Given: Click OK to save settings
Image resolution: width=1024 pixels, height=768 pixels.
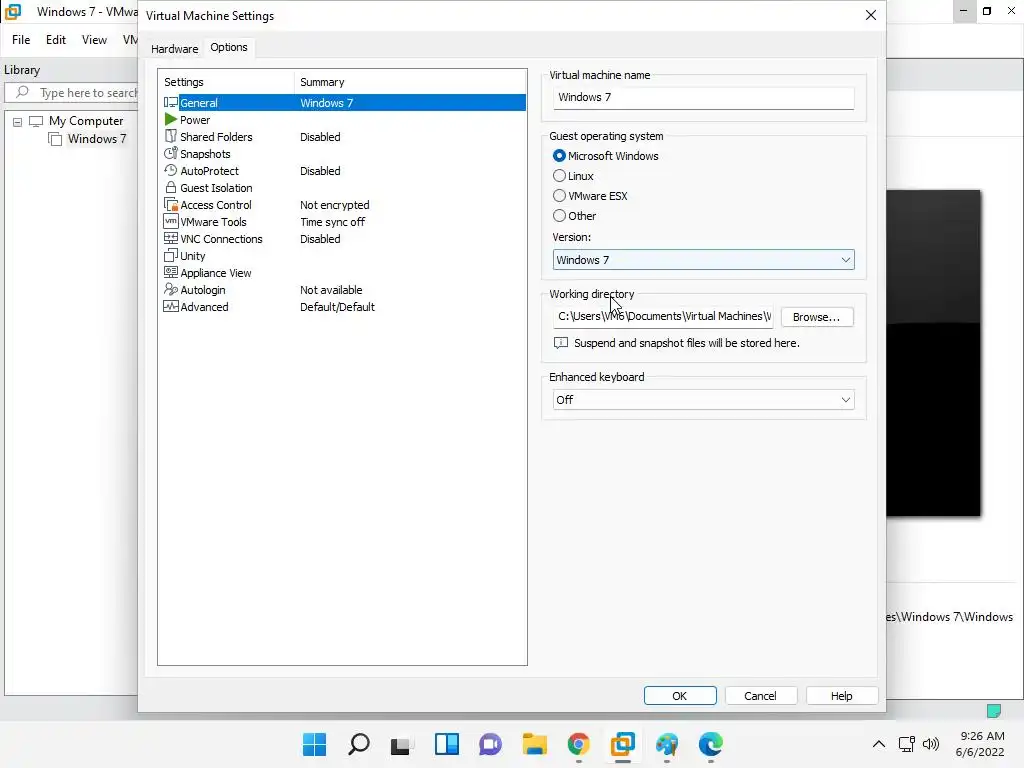Looking at the screenshot, I should [680, 696].
